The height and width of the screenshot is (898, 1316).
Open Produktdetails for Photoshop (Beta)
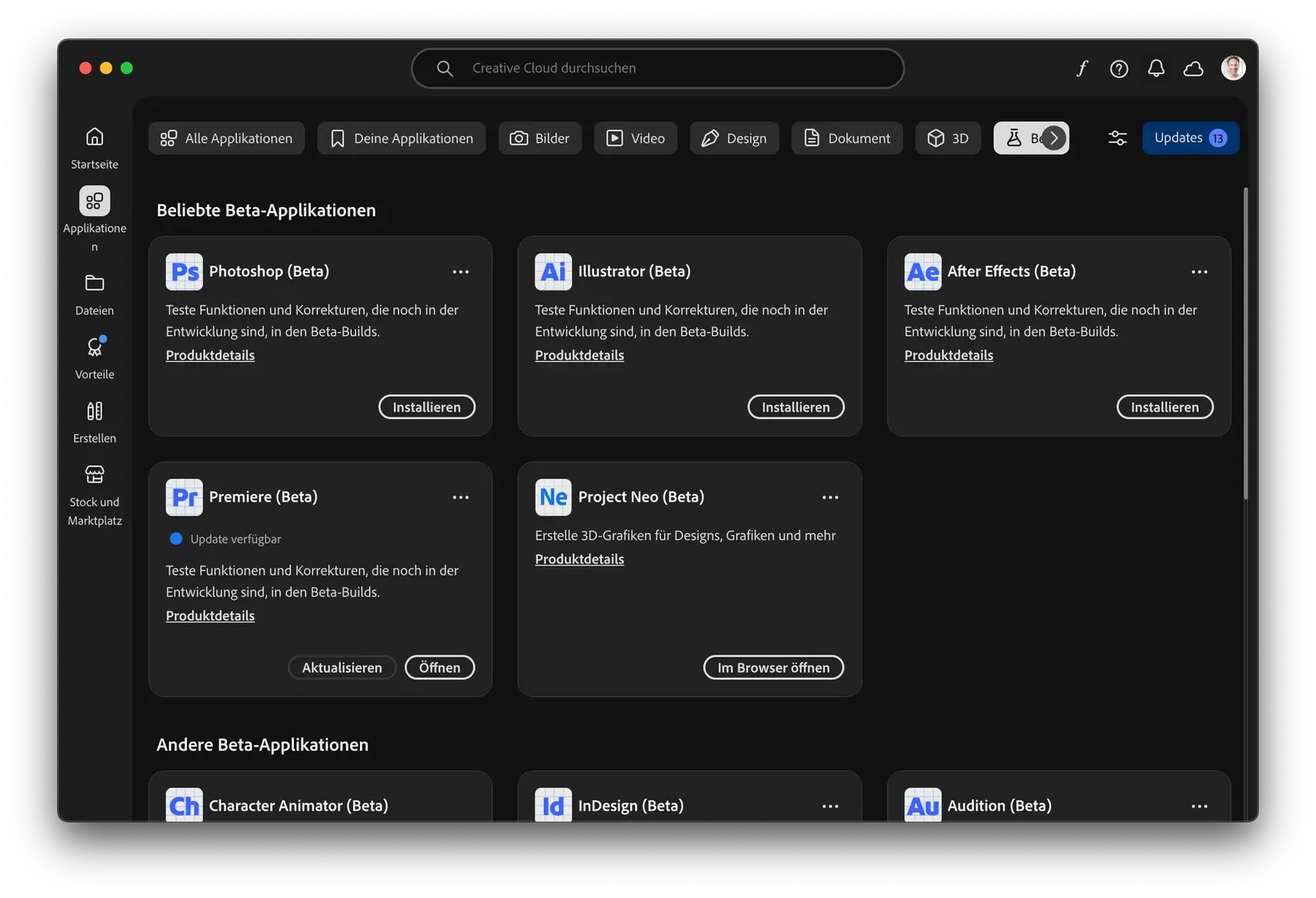click(210, 355)
